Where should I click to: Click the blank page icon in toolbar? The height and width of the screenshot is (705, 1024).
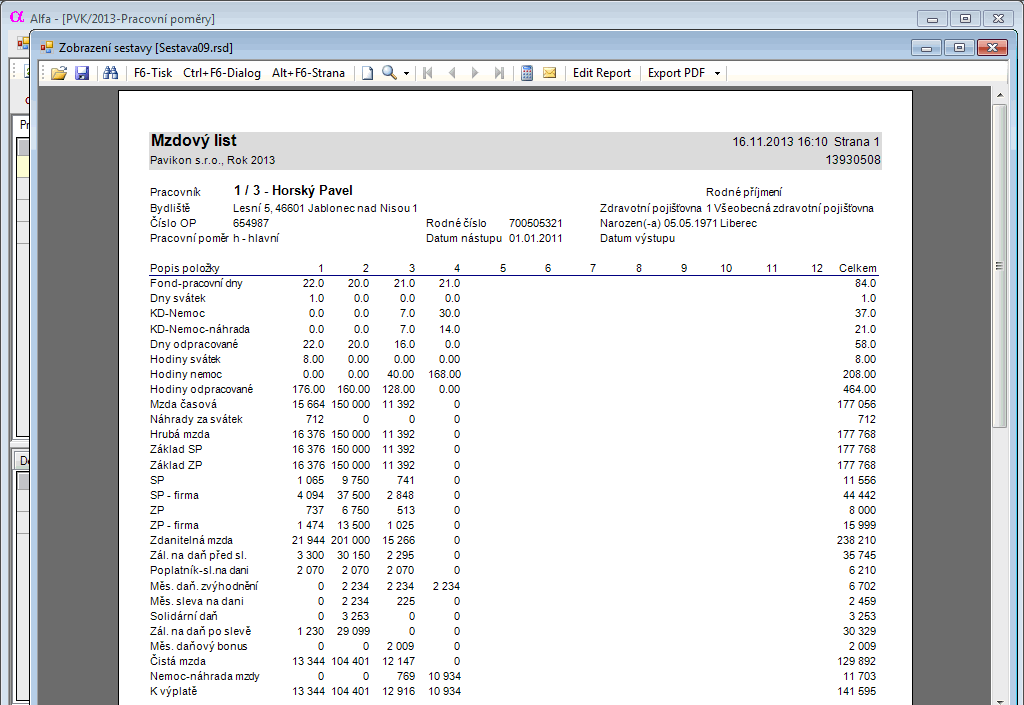click(x=368, y=73)
